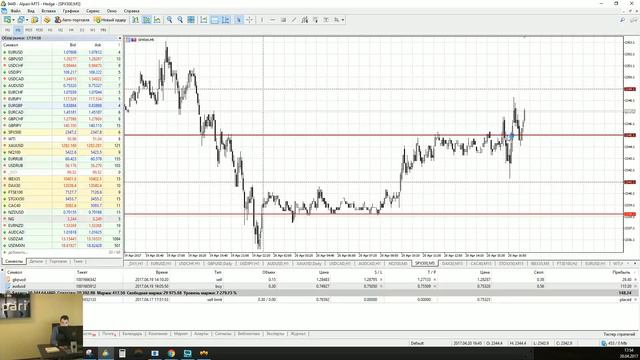Select the vertical line drawing tool
This screenshot has width=640, height=360.
point(262,20)
